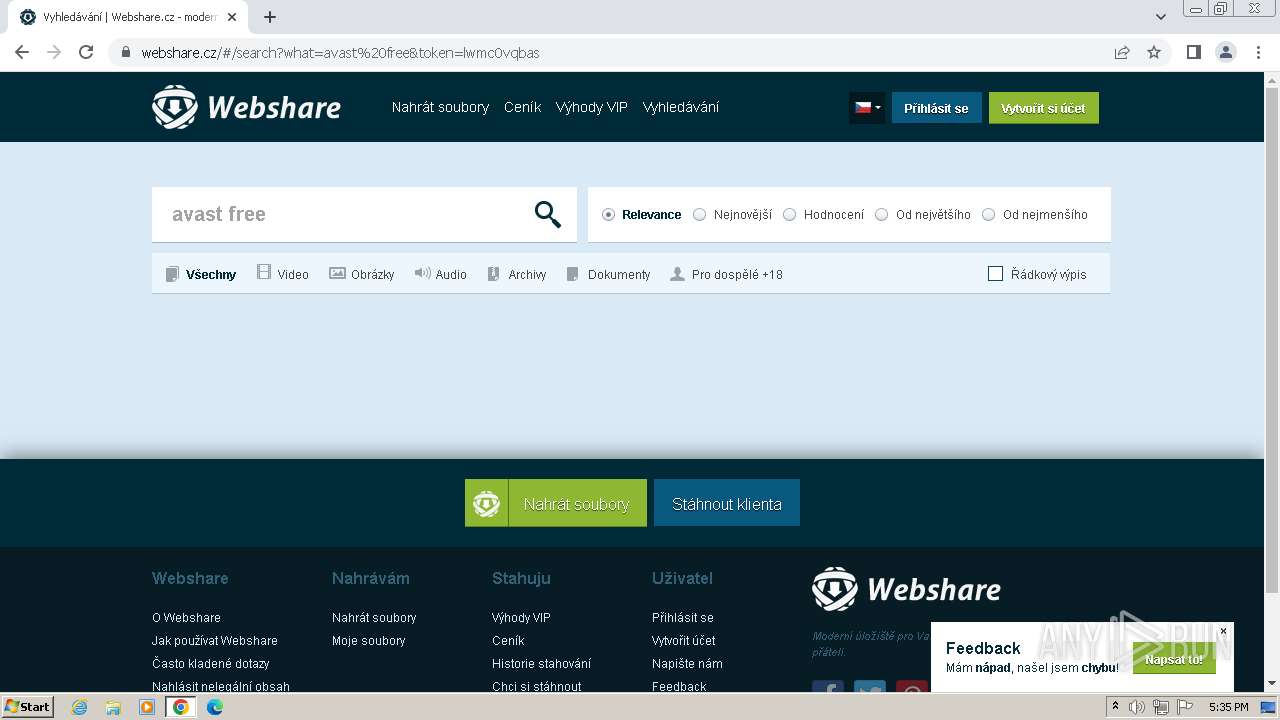Open O Webshare footer link
Screen dimensions: 1280x720
tap(186, 618)
